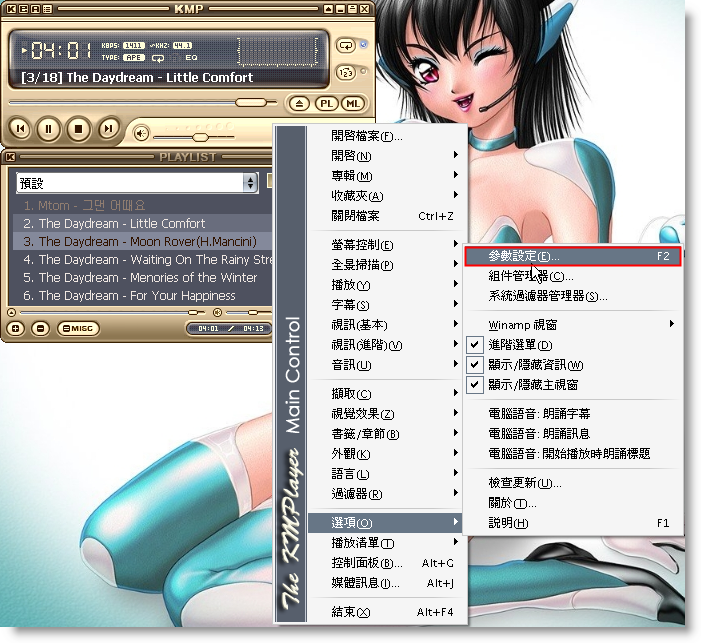Stop playback with the square button
This screenshot has height=643, width=701.
tap(78, 129)
